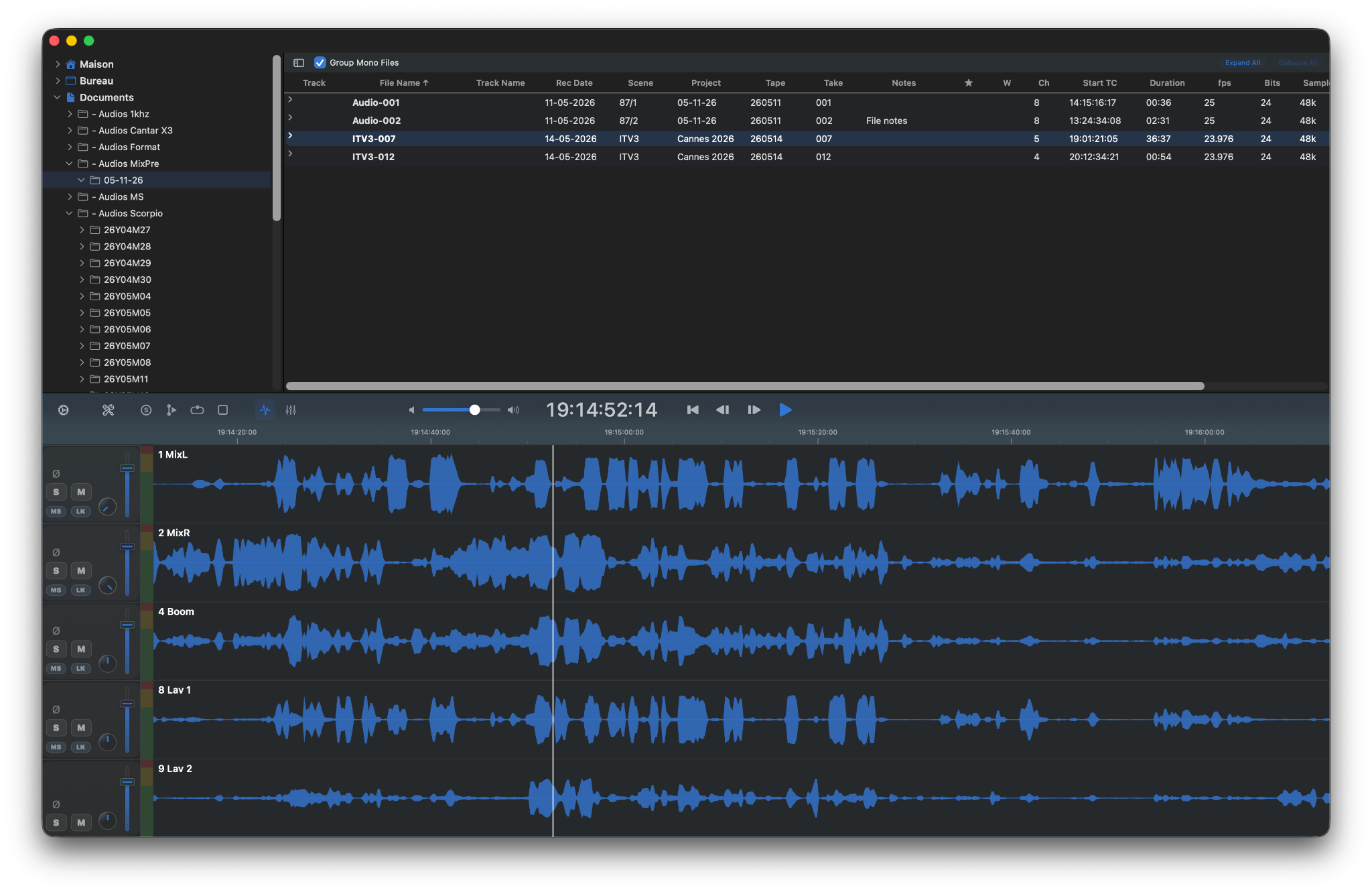Solo the 9 Lav 2 track
This screenshot has height=892, width=1372.
pos(56,823)
